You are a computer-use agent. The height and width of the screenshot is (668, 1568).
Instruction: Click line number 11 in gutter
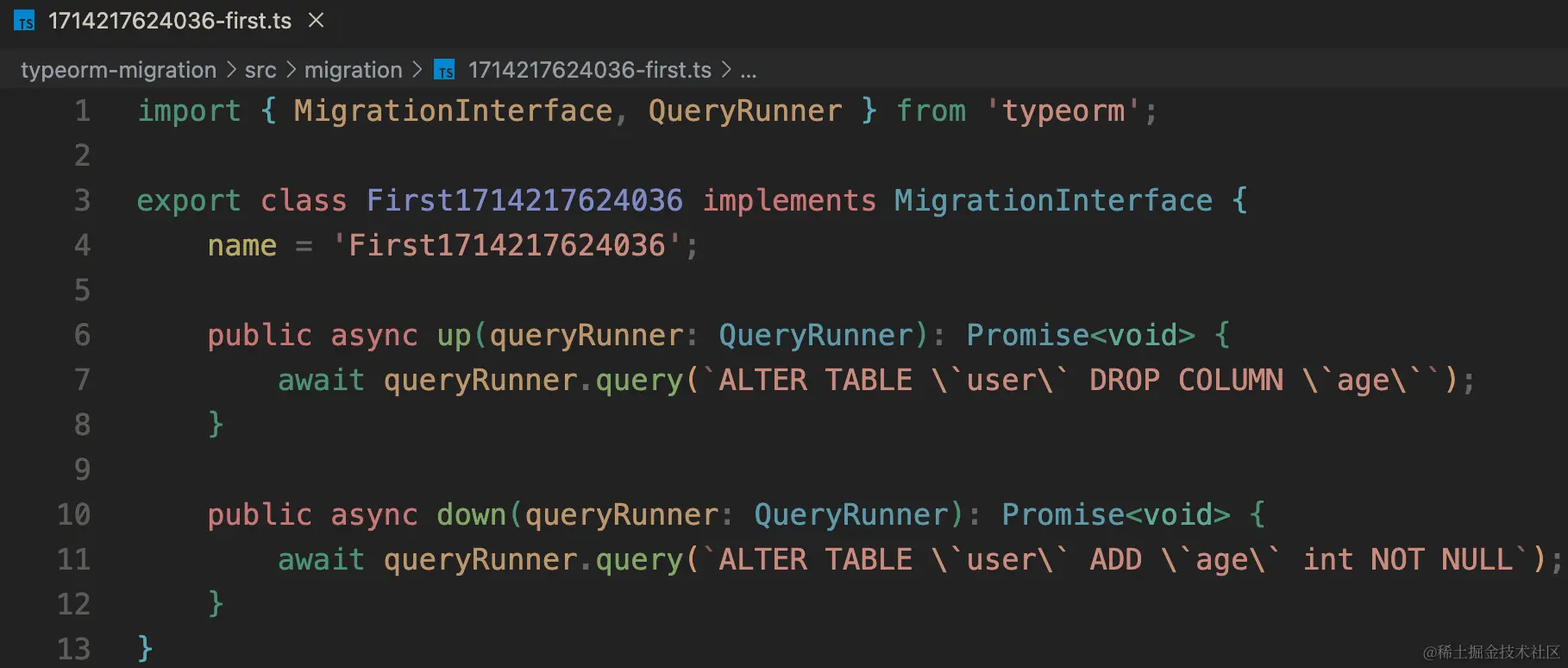tap(74, 559)
